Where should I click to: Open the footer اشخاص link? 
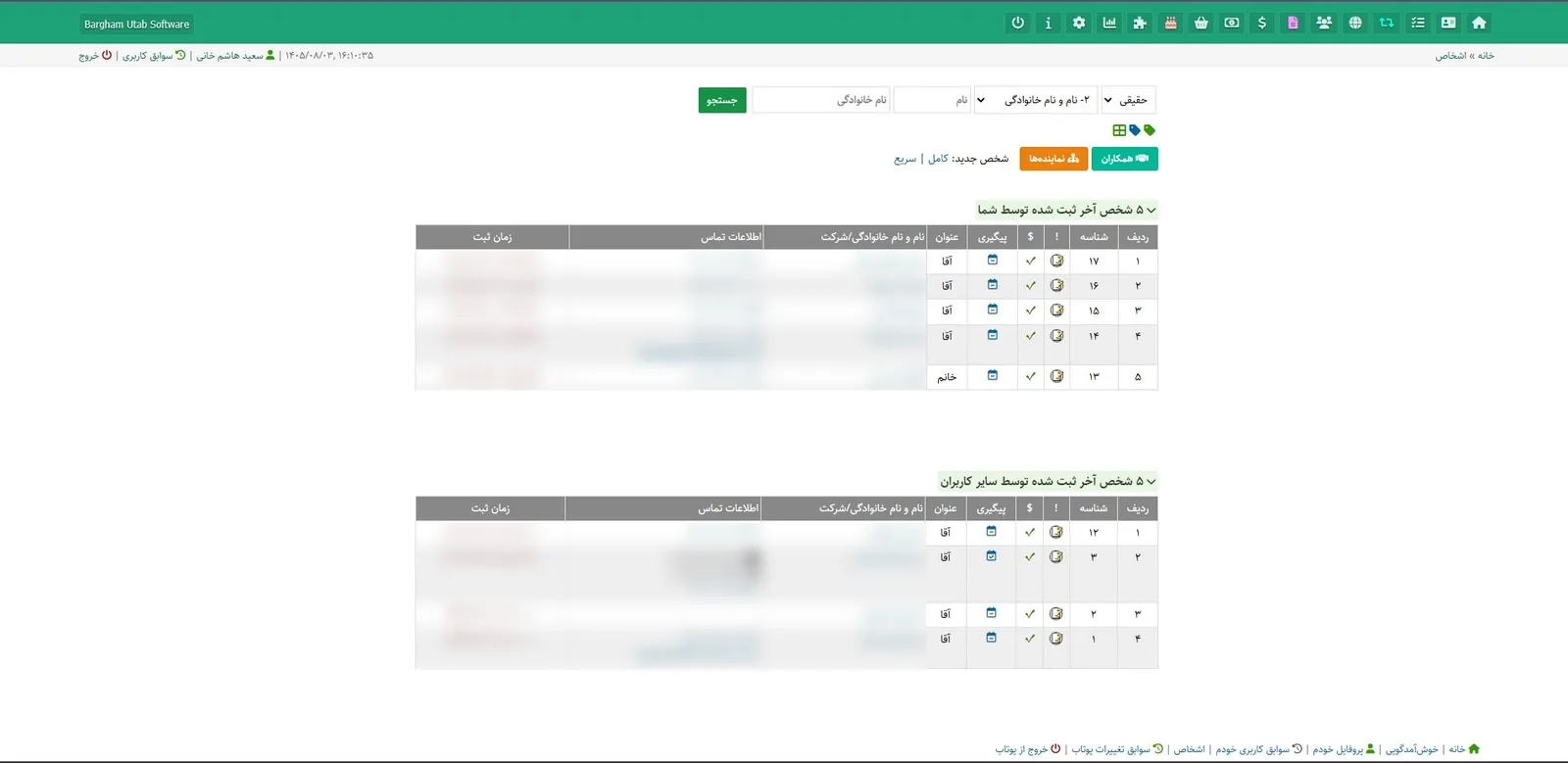[x=1190, y=749]
